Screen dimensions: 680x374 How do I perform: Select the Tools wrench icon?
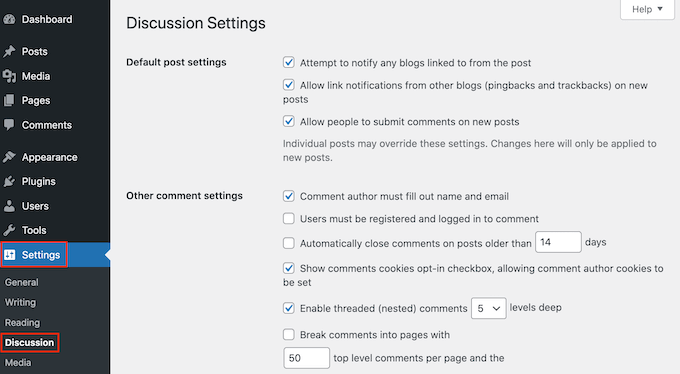(9, 230)
